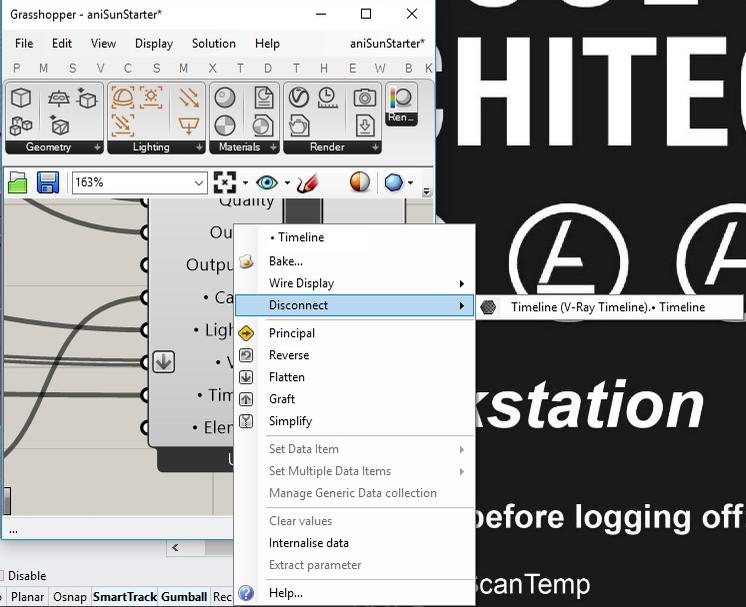
Task: Select the export scene download icon
Action: tap(365, 127)
